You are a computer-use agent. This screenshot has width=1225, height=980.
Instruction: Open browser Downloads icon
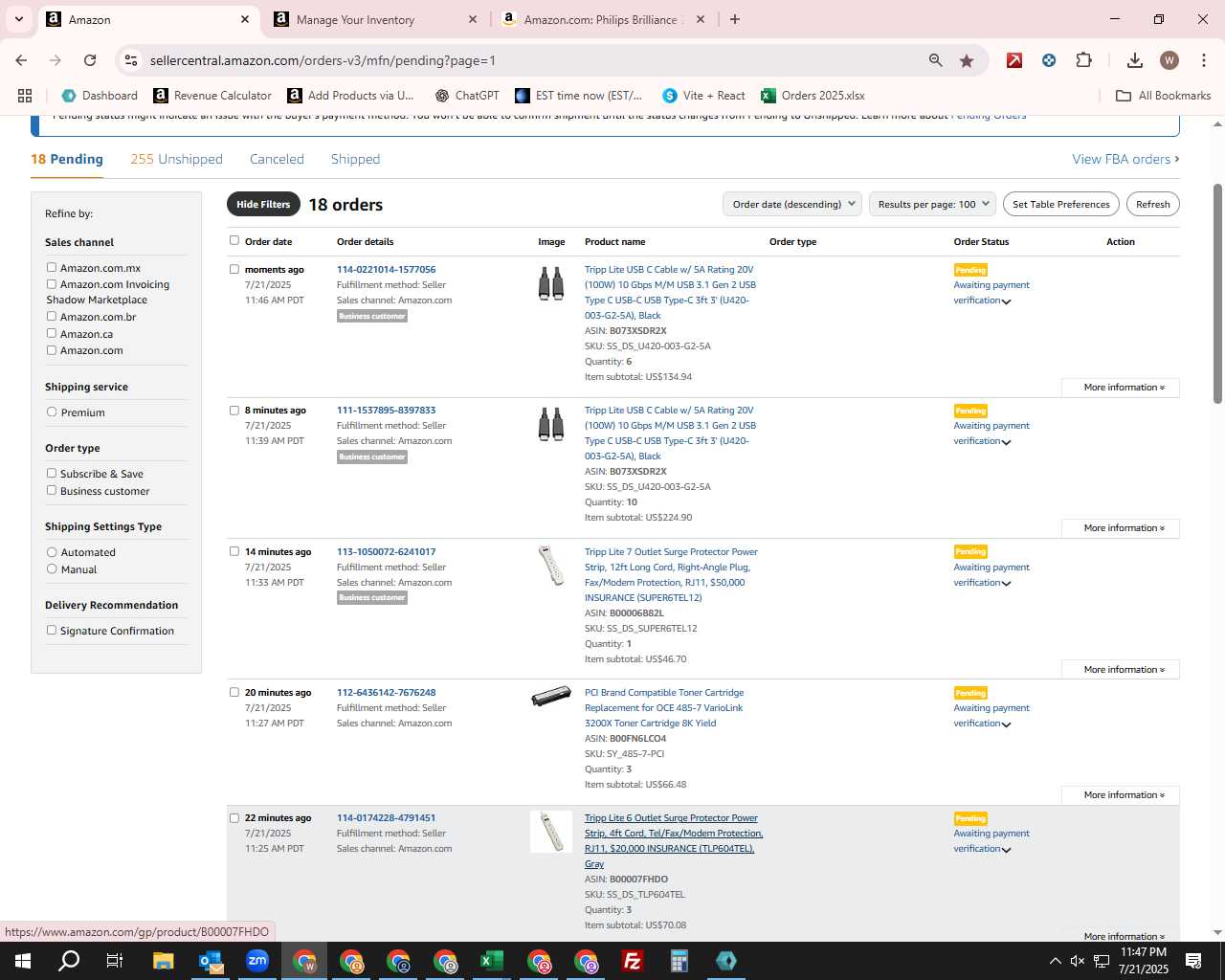coord(1134,60)
